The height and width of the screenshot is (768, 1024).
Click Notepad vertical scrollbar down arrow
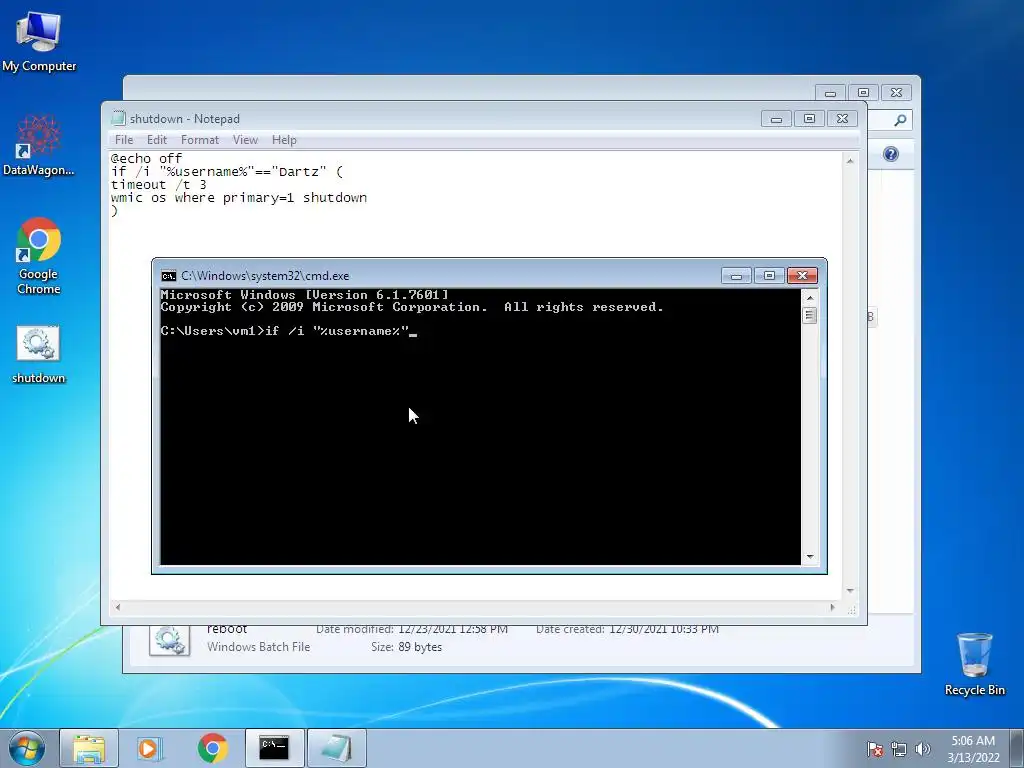[x=850, y=590]
